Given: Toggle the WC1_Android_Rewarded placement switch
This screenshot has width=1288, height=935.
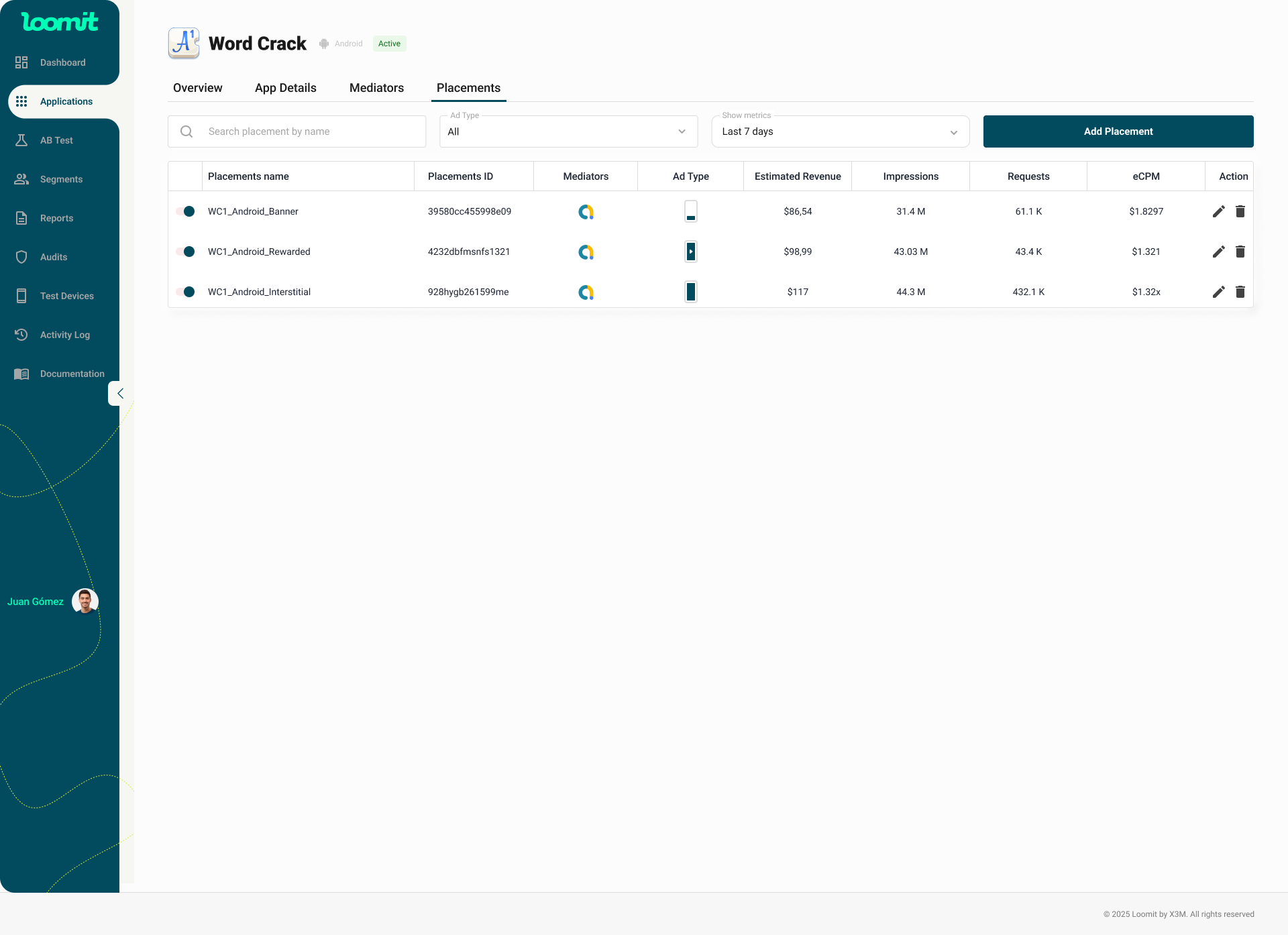Looking at the screenshot, I should pyautogui.click(x=186, y=252).
